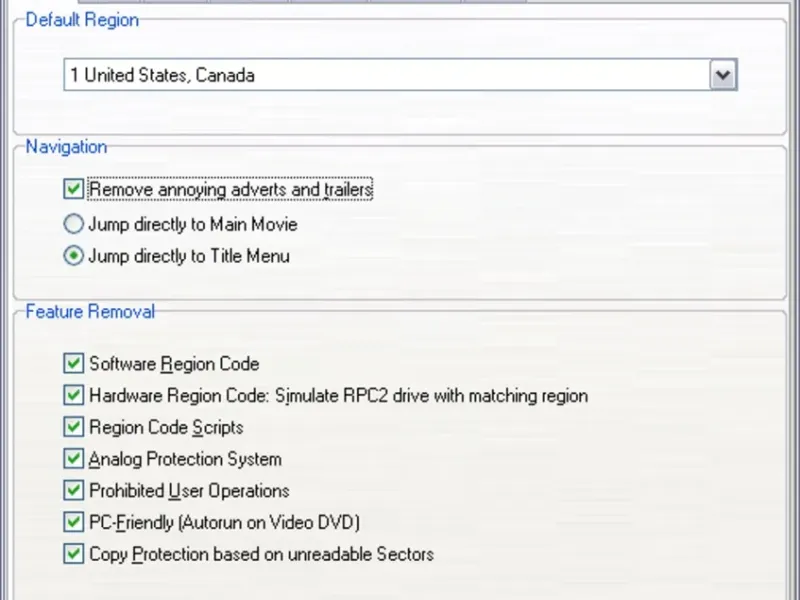Disable Copy Protection based on unreadable Sectors
Image resolution: width=800 pixels, height=600 pixels.
point(73,553)
